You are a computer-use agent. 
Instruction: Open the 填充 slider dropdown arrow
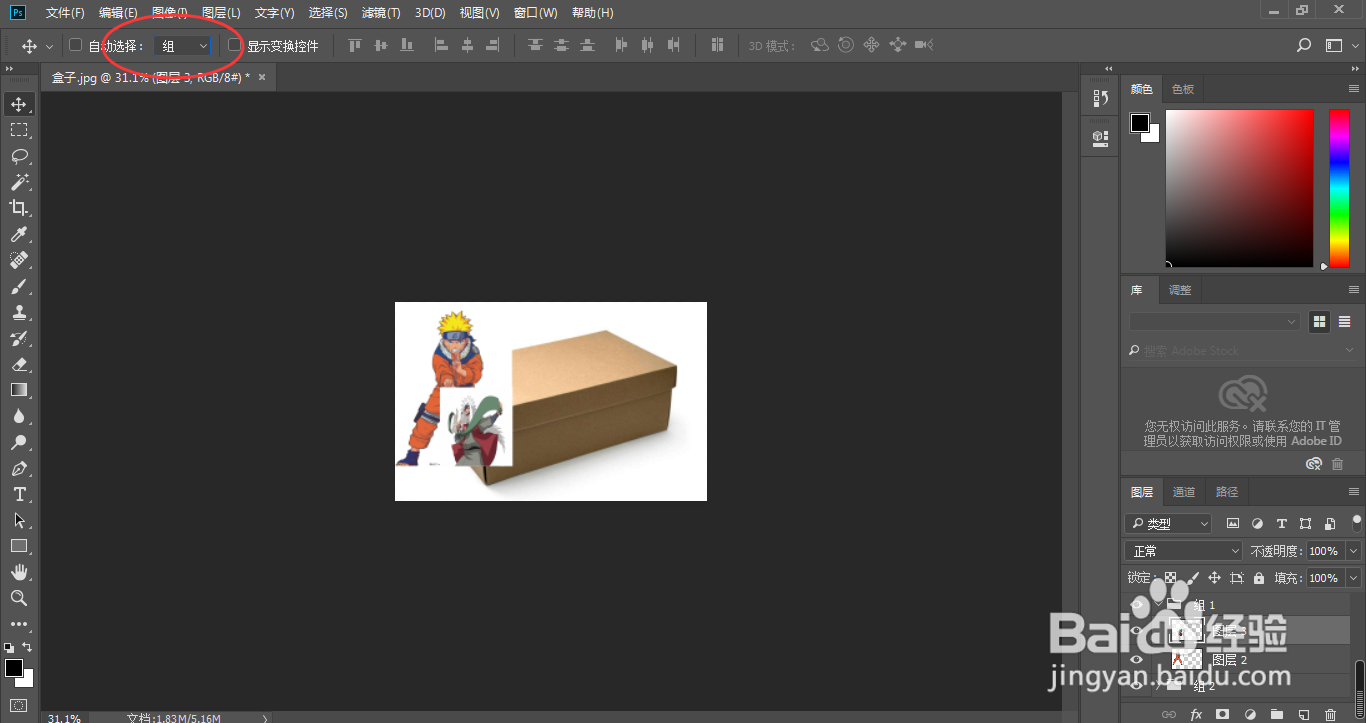[1354, 578]
